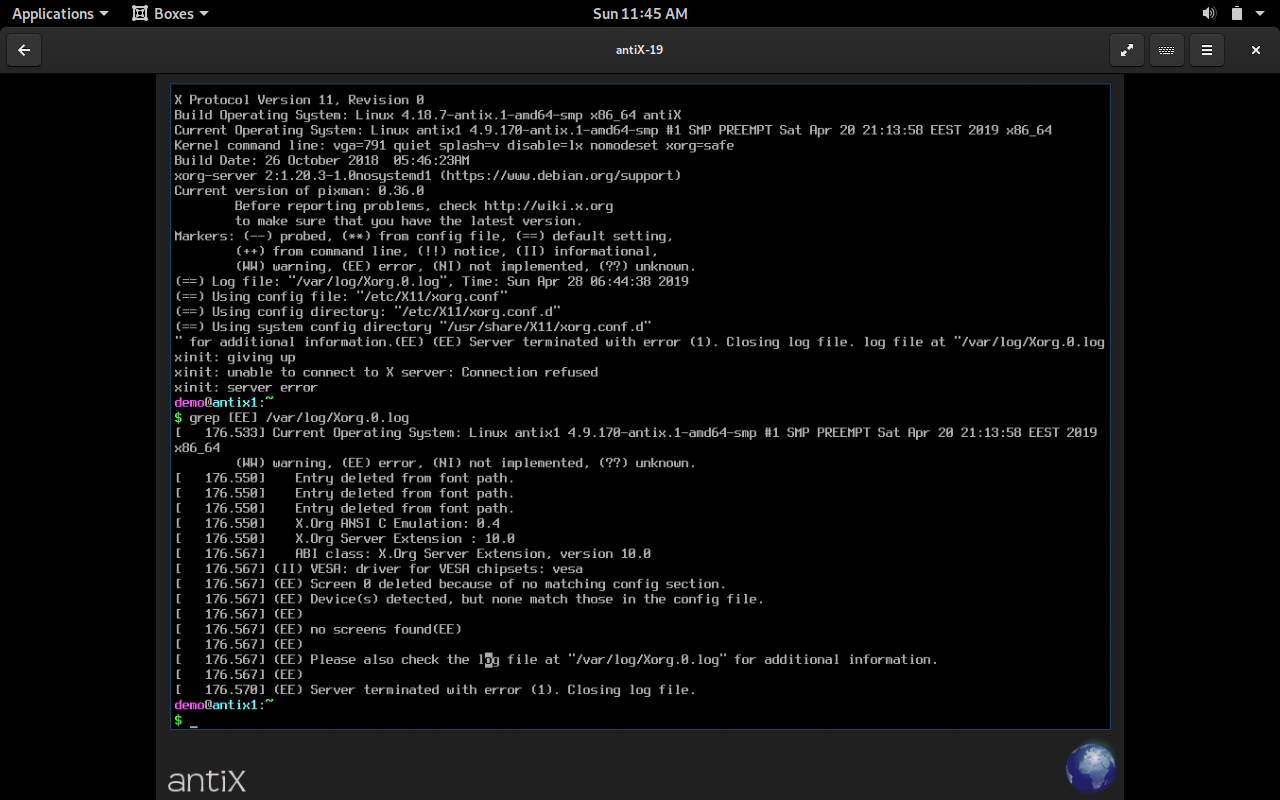Image resolution: width=1280 pixels, height=800 pixels.
Task: Click the terminal prompt cursor line
Action: tap(186, 720)
